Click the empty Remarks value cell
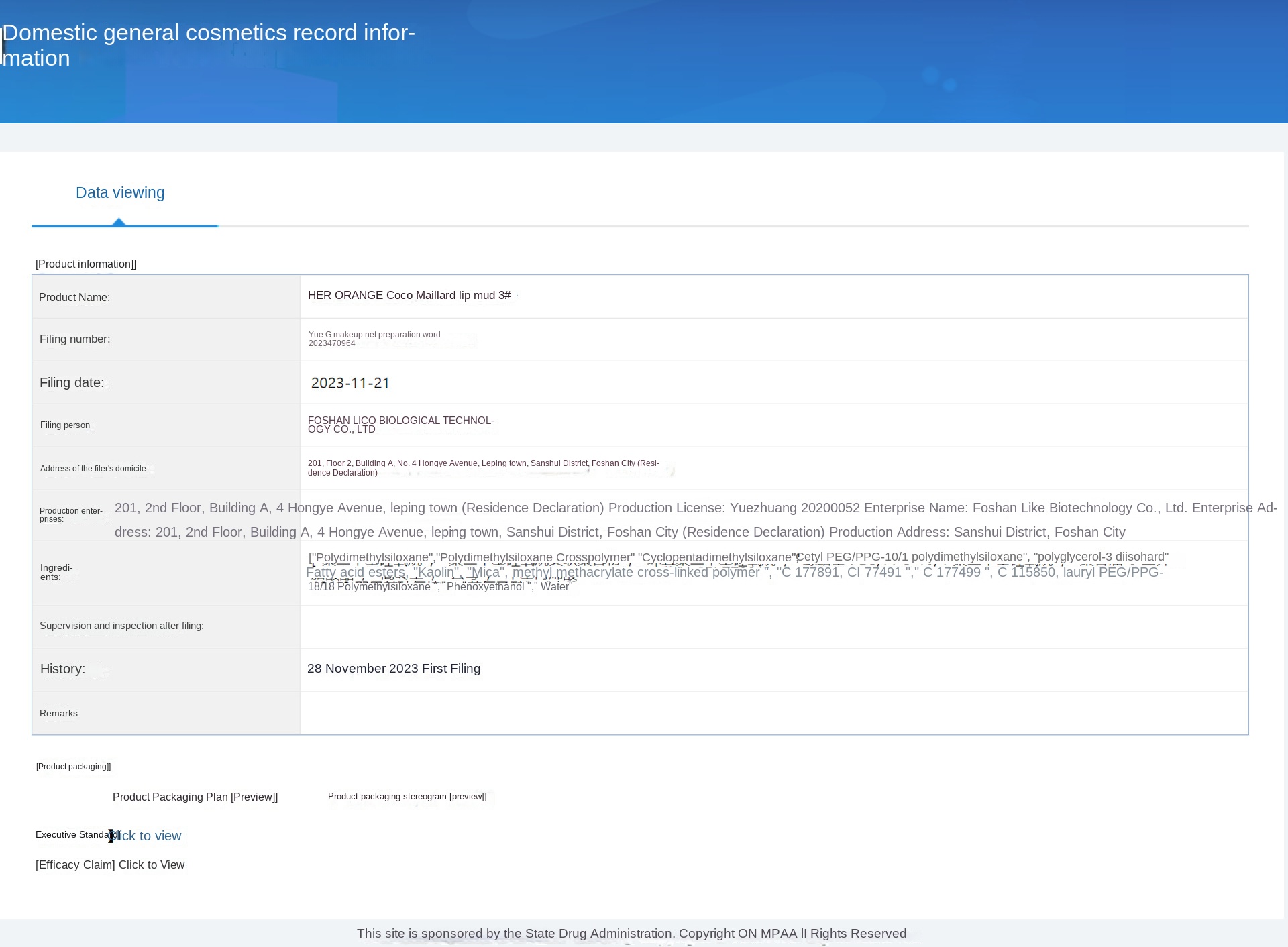Viewport: 1288px width, 947px height. pyautogui.click(x=773, y=713)
